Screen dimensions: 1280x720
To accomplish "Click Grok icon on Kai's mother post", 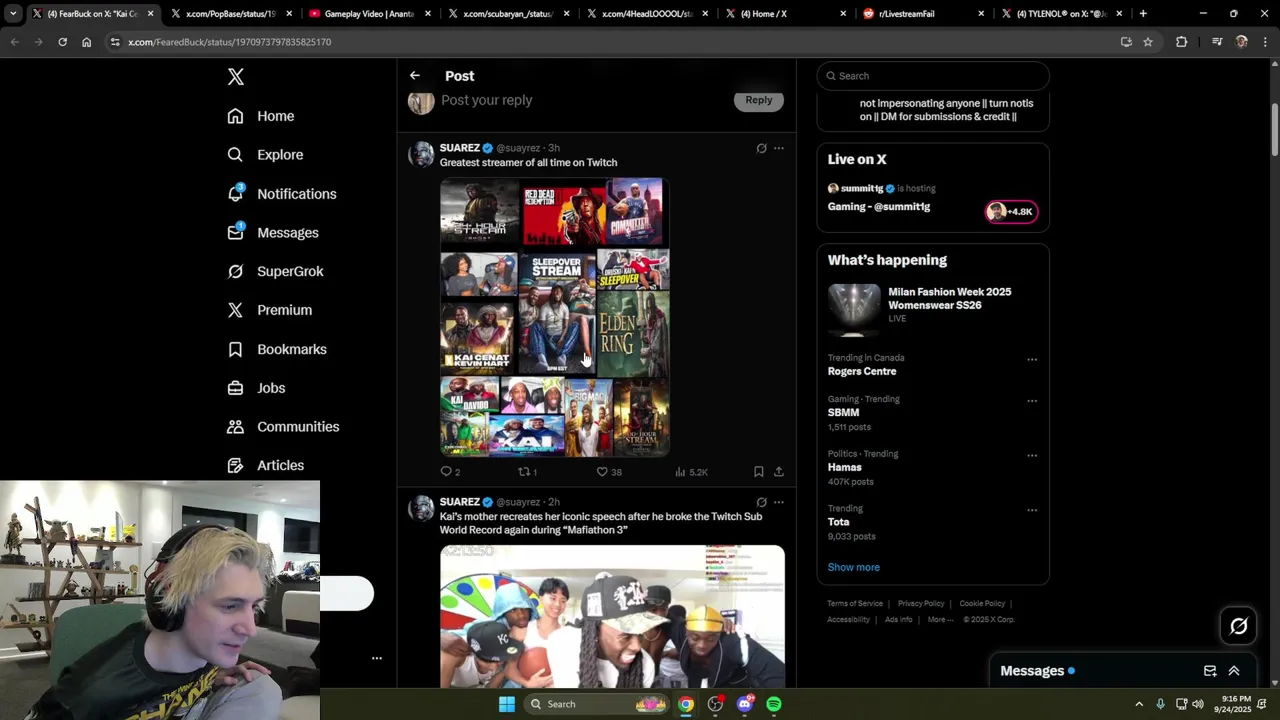I will click(x=761, y=502).
